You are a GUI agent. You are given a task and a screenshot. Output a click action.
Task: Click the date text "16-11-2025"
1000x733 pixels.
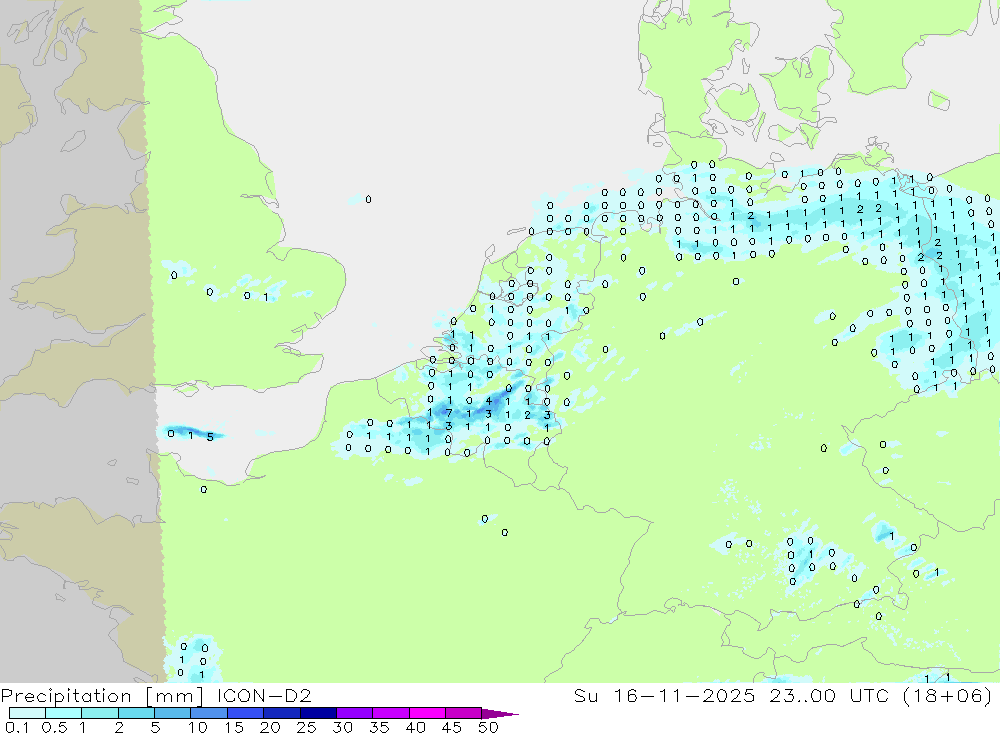click(684, 695)
